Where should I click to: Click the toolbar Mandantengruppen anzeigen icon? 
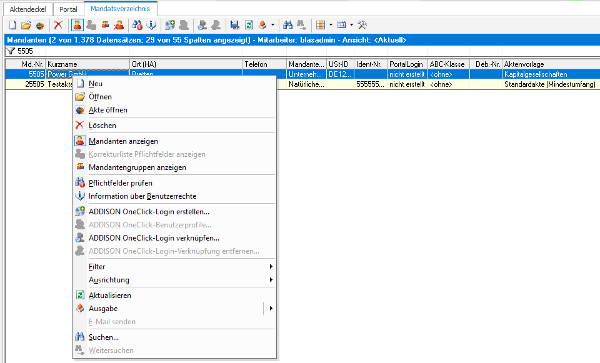(x=105, y=25)
